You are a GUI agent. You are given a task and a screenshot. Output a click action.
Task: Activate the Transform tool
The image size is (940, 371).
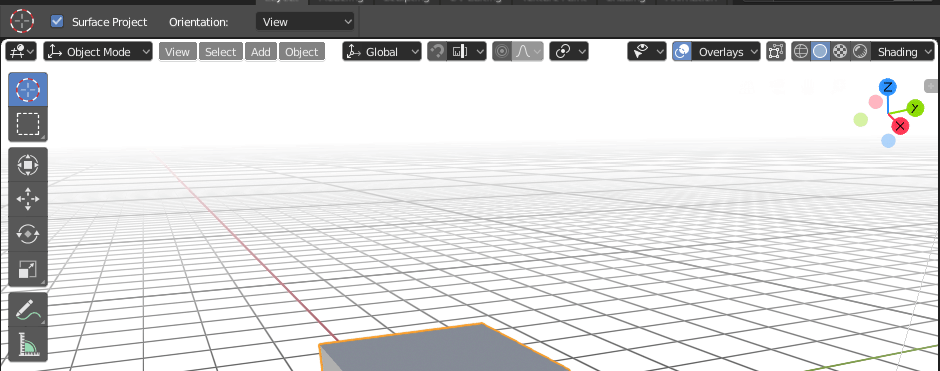[28, 165]
